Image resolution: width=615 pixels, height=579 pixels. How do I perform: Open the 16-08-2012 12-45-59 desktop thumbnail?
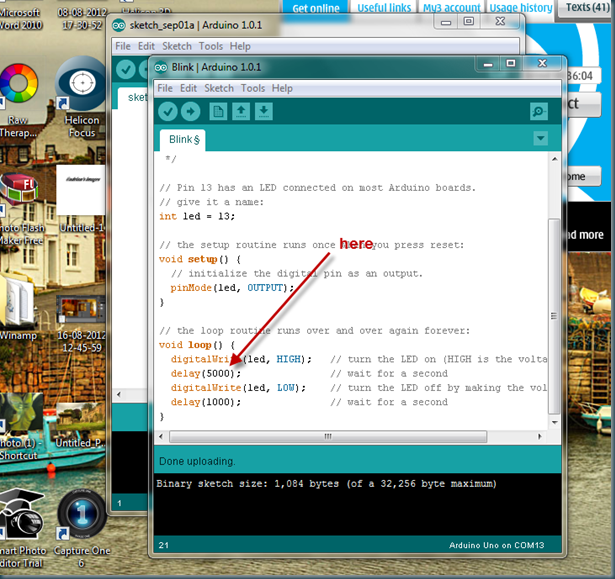pos(81,324)
